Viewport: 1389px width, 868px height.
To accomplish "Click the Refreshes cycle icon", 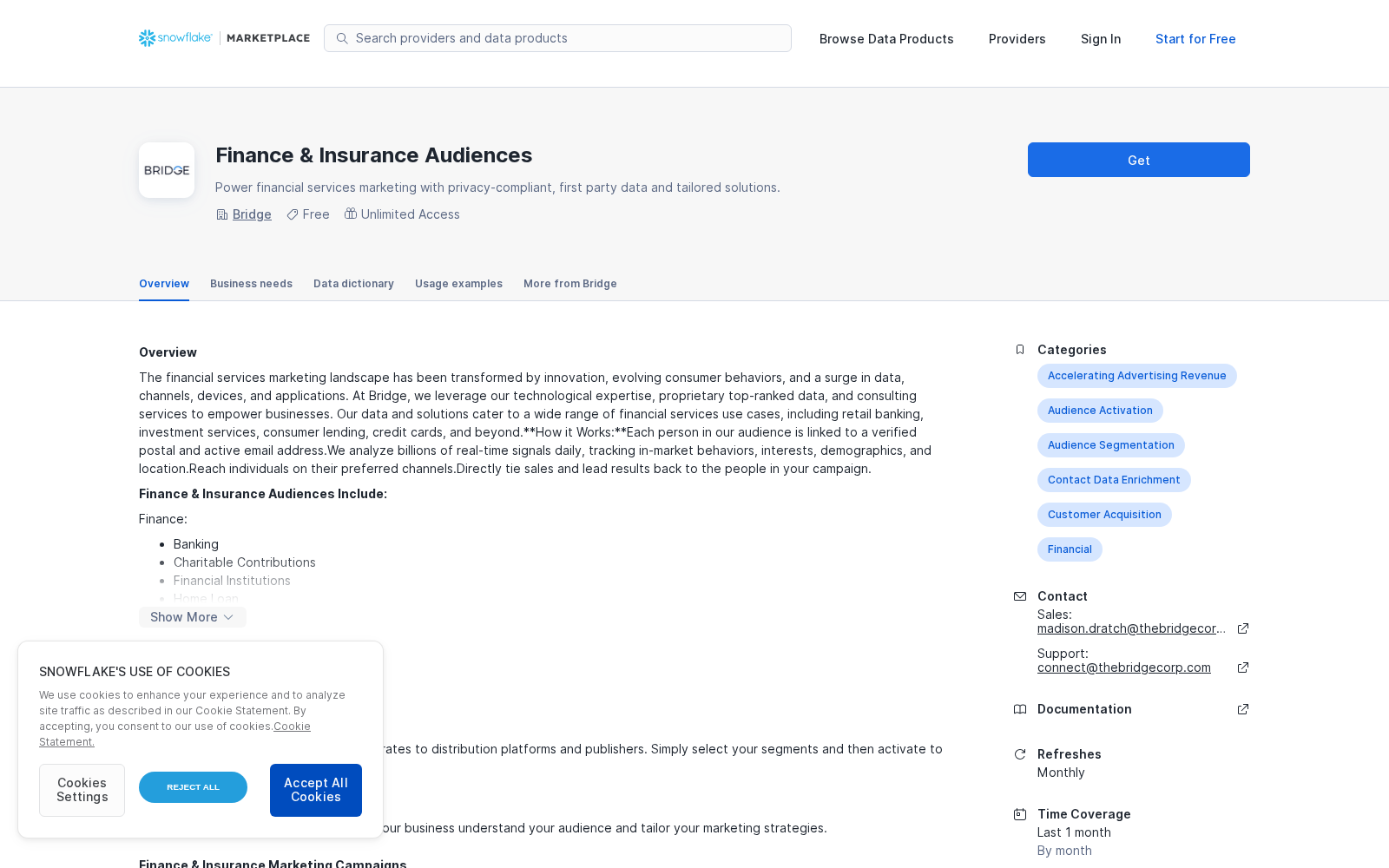I will [1020, 754].
